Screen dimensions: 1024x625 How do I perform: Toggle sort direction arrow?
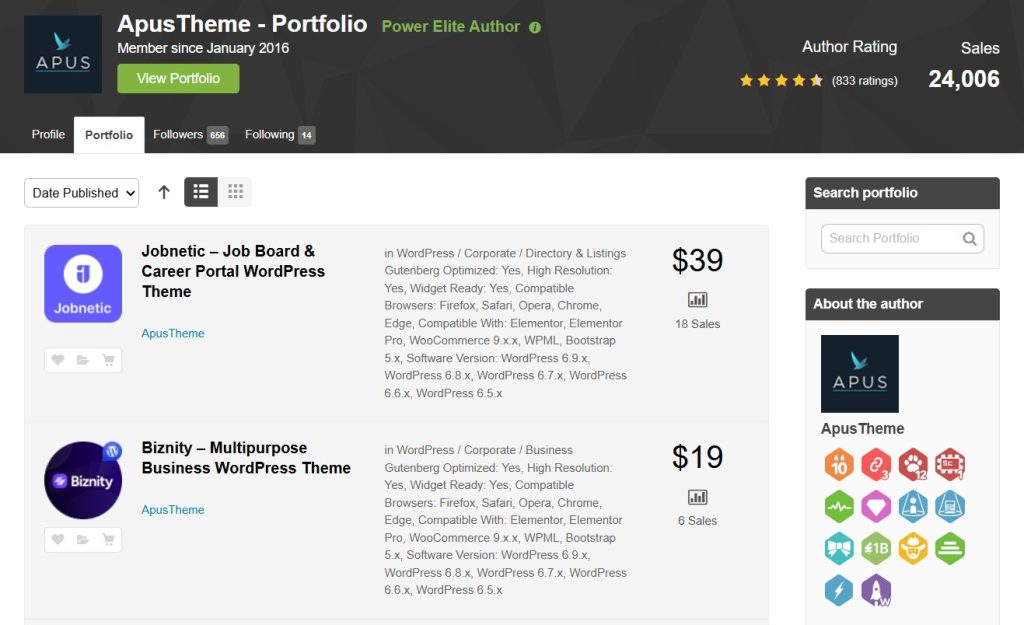tap(164, 192)
